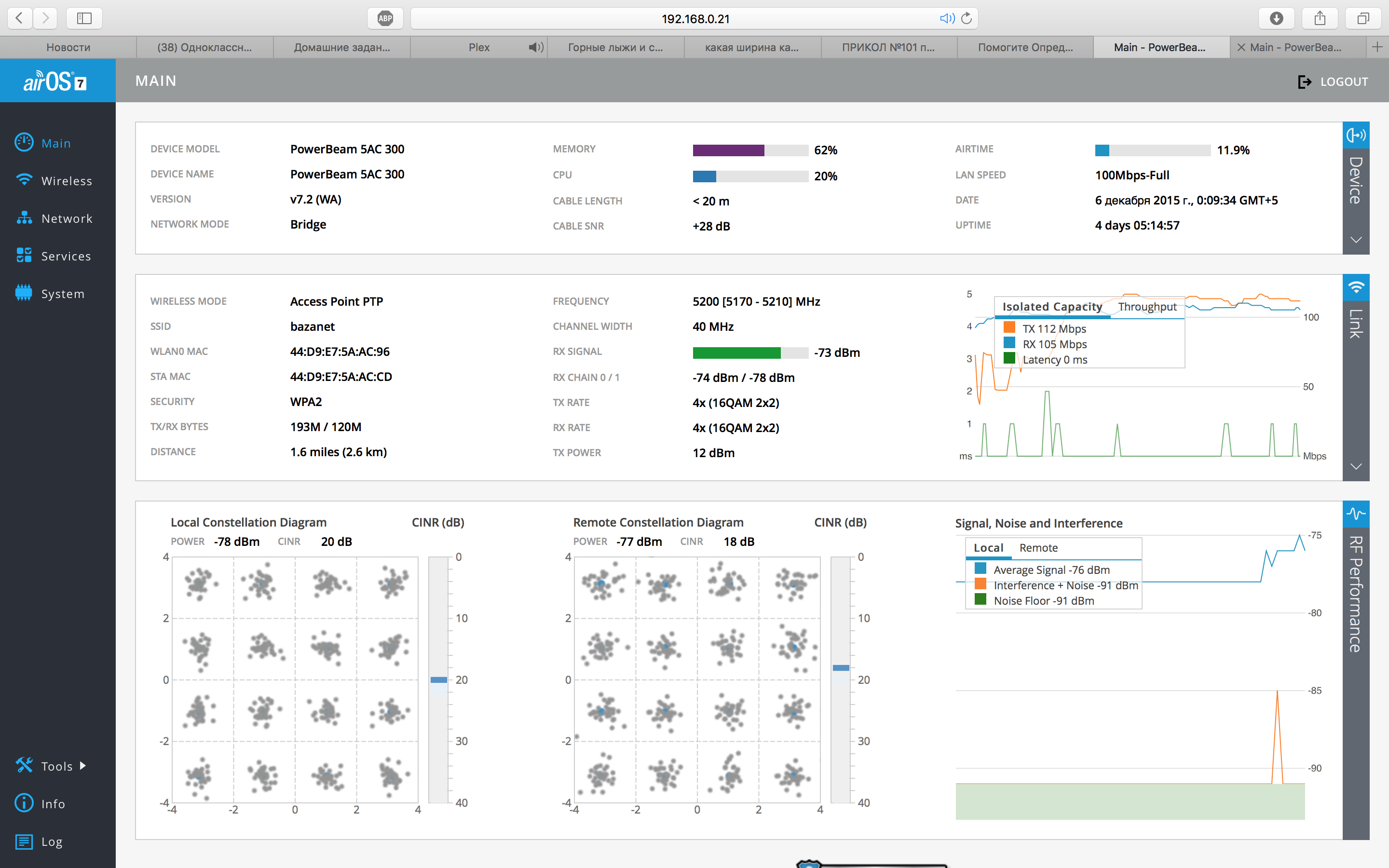Switch to Throughput chart tab
The height and width of the screenshot is (868, 1389).
pos(1147,307)
